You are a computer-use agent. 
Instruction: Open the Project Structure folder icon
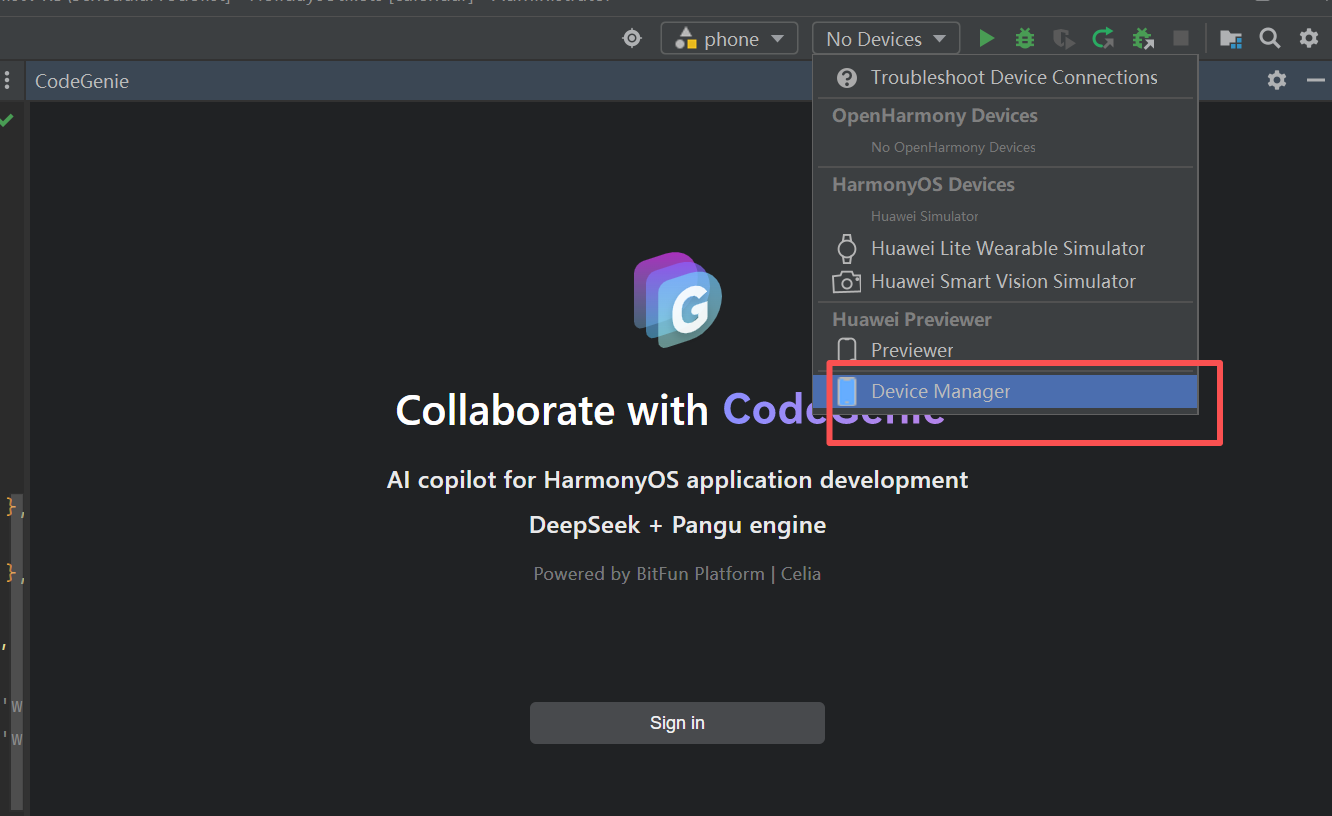pos(1231,39)
